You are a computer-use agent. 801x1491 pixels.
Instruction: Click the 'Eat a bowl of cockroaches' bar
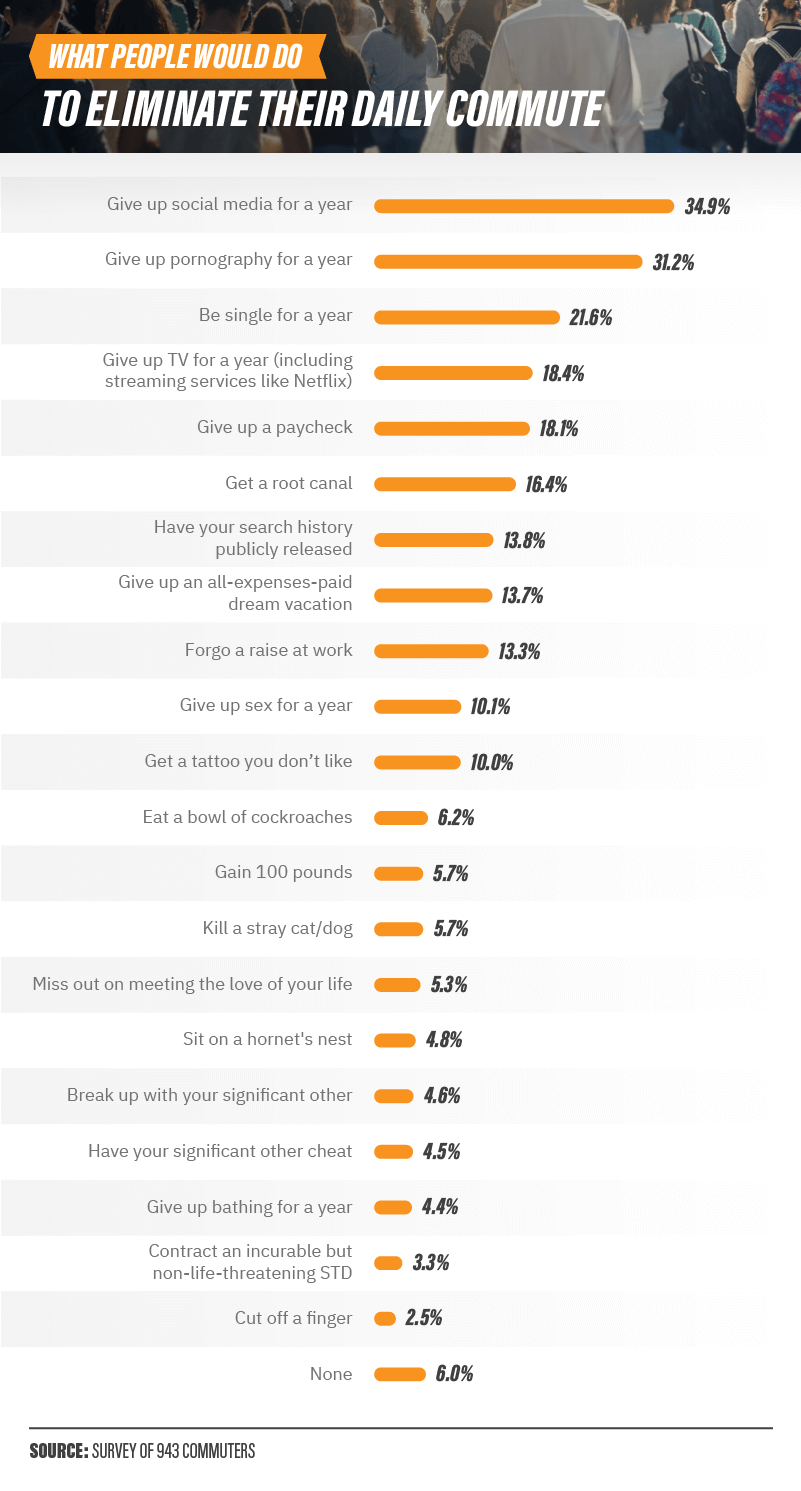coord(401,818)
